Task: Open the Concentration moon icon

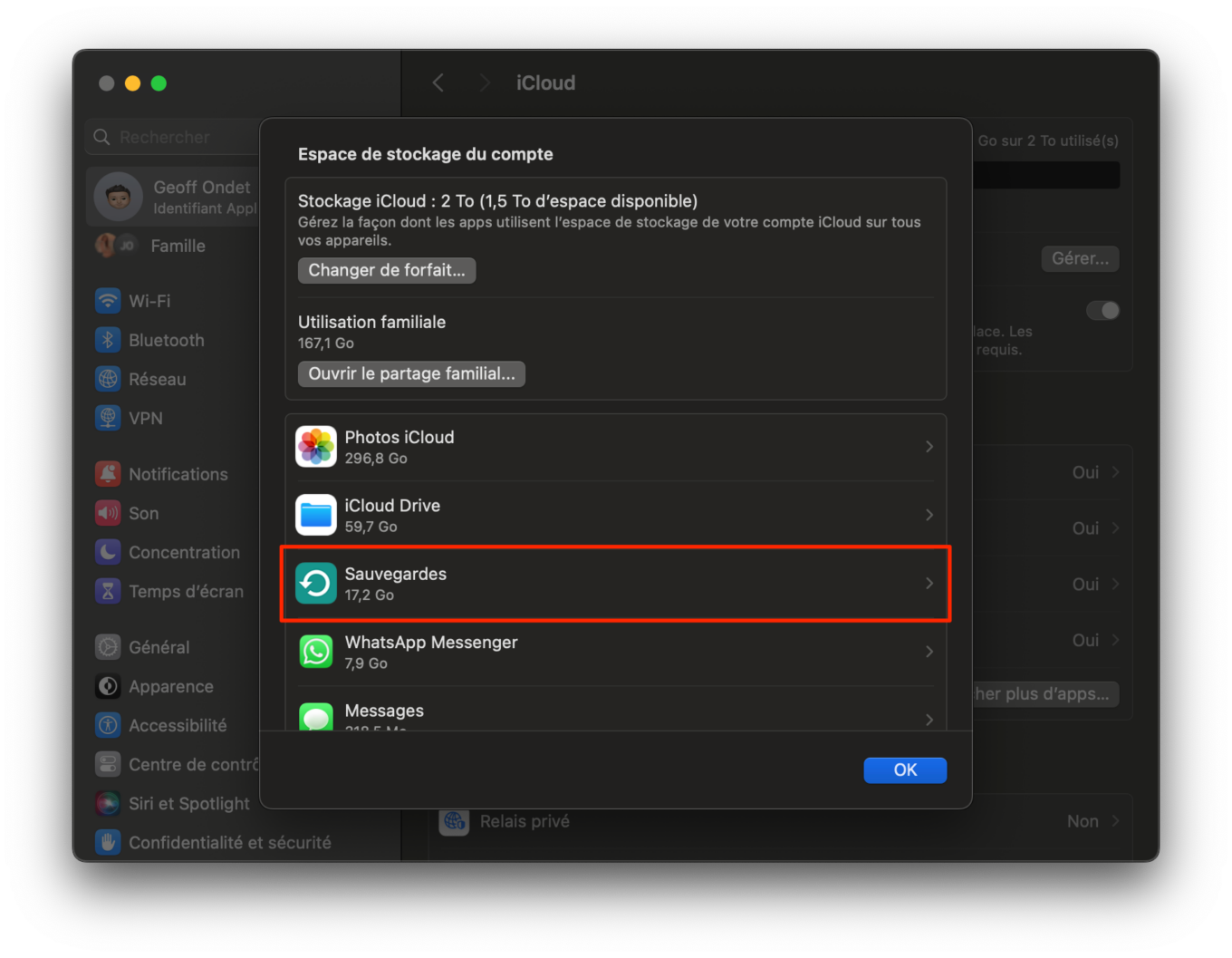Action: point(108,552)
